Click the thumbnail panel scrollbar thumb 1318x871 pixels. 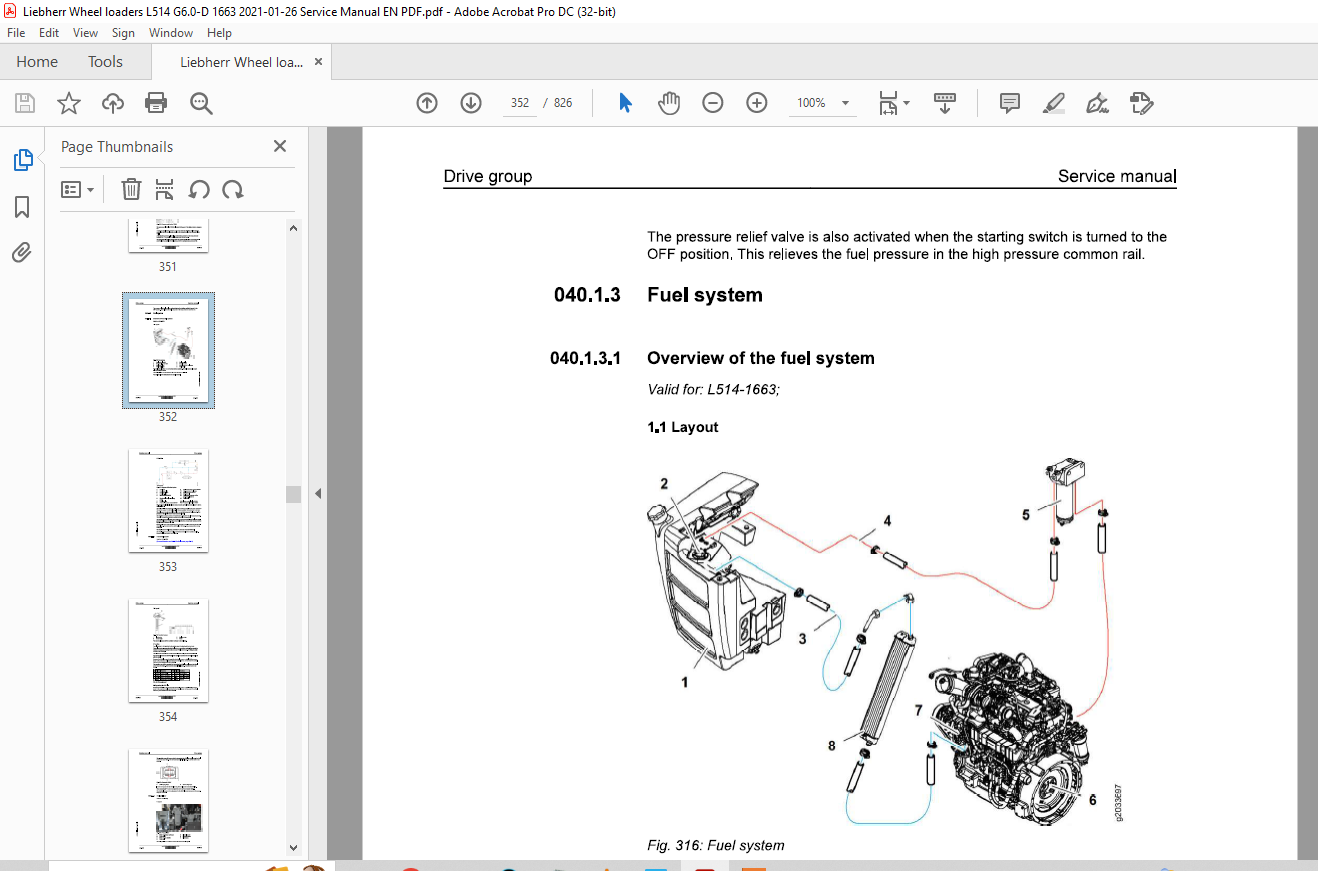(x=293, y=495)
